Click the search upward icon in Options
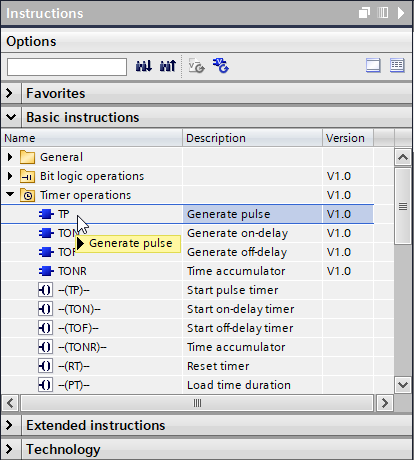Screen dimensions: 414x460 (168, 66)
